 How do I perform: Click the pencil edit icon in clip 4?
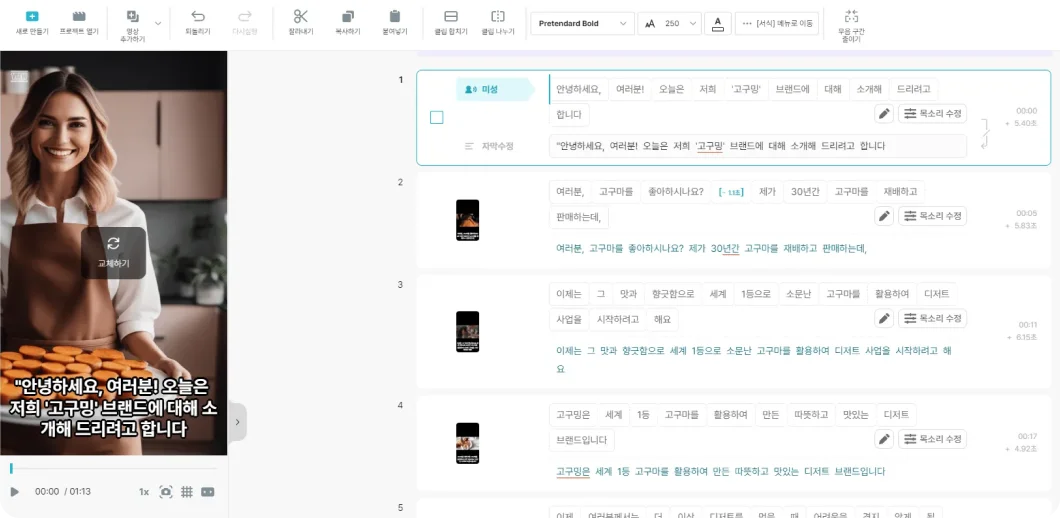point(884,439)
